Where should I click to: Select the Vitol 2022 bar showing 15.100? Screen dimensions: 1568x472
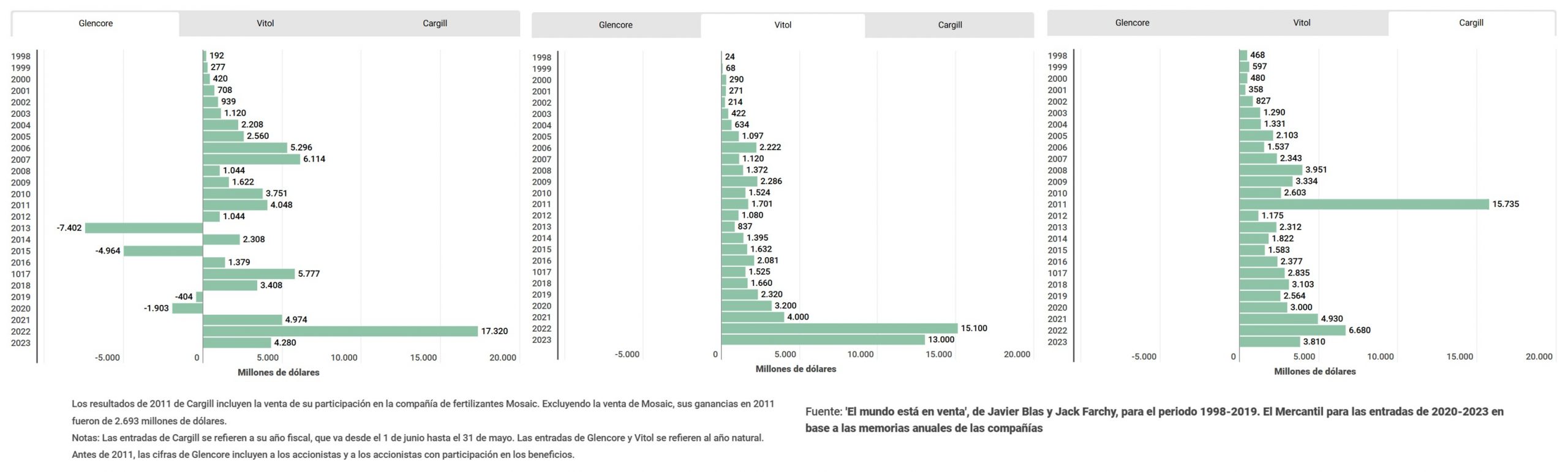(x=839, y=328)
